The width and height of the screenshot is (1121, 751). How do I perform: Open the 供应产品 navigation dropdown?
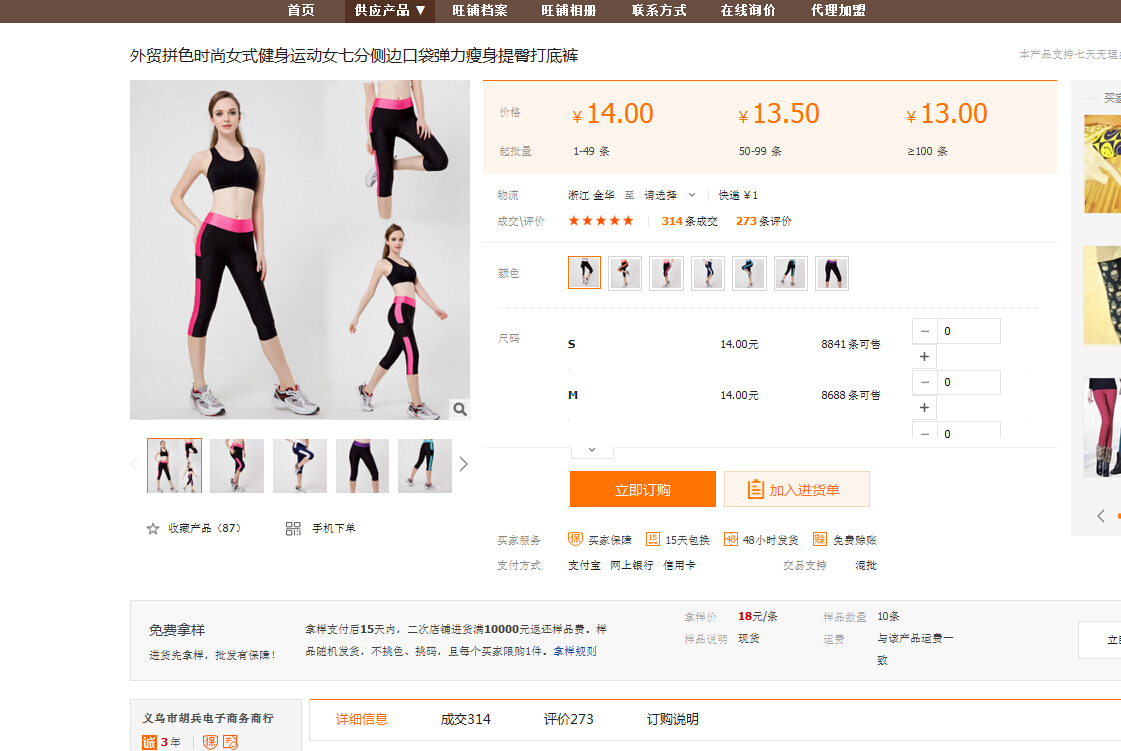click(390, 10)
